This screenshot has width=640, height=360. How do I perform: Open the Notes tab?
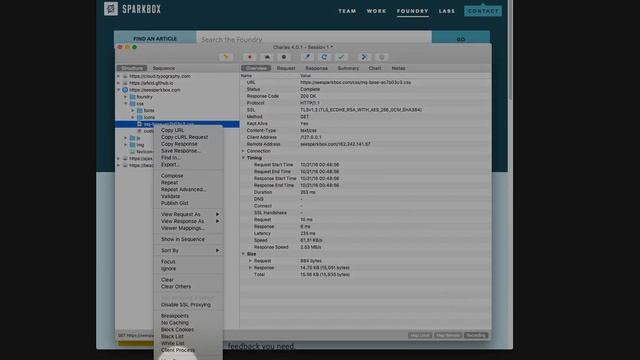coord(398,68)
